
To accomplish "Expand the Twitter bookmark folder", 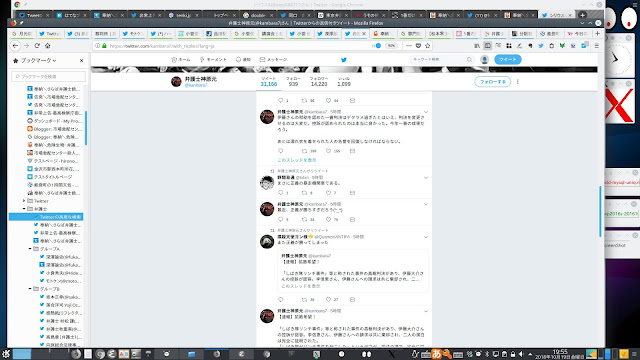I will (x=24, y=201).
